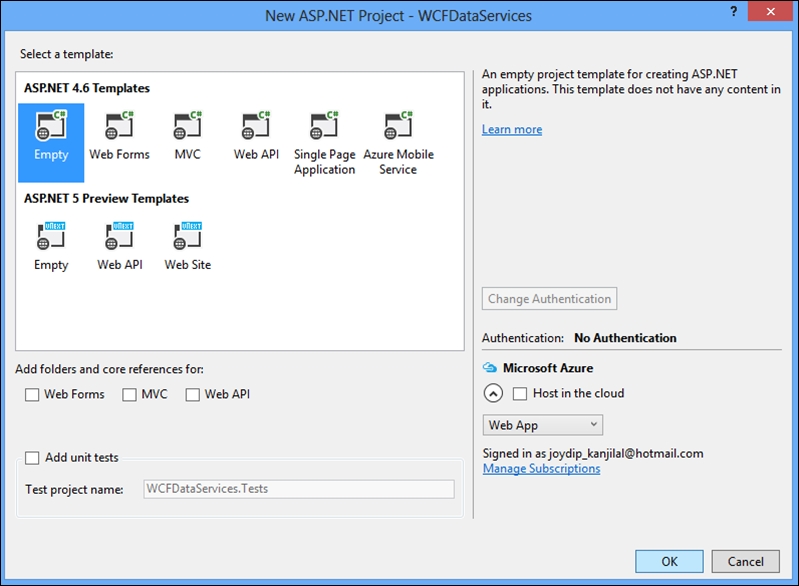Select the ASP.NET 5 Preview Web API template
Viewport: 799px width, 586px height.
[x=120, y=247]
